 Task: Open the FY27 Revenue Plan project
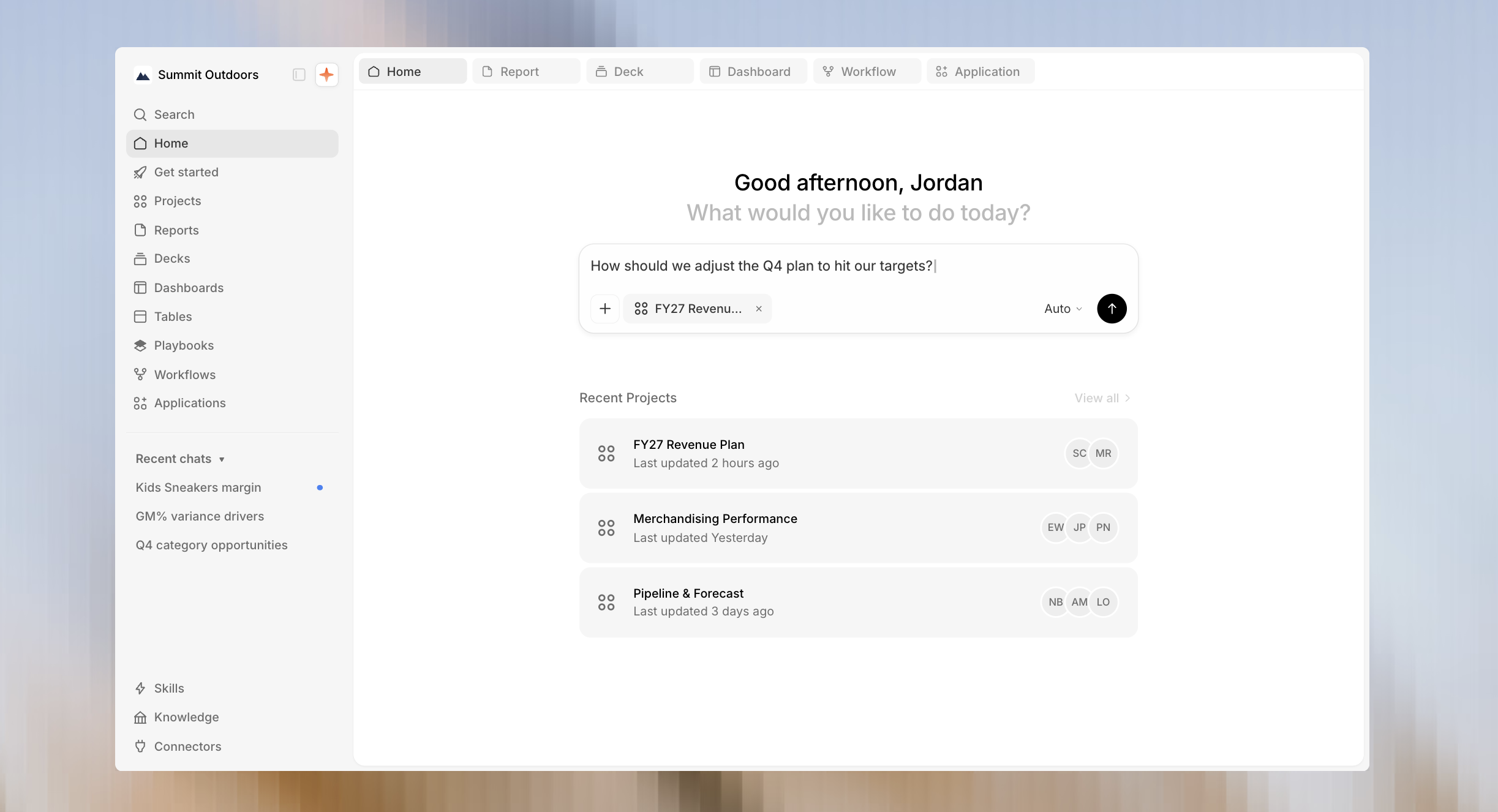pos(858,454)
